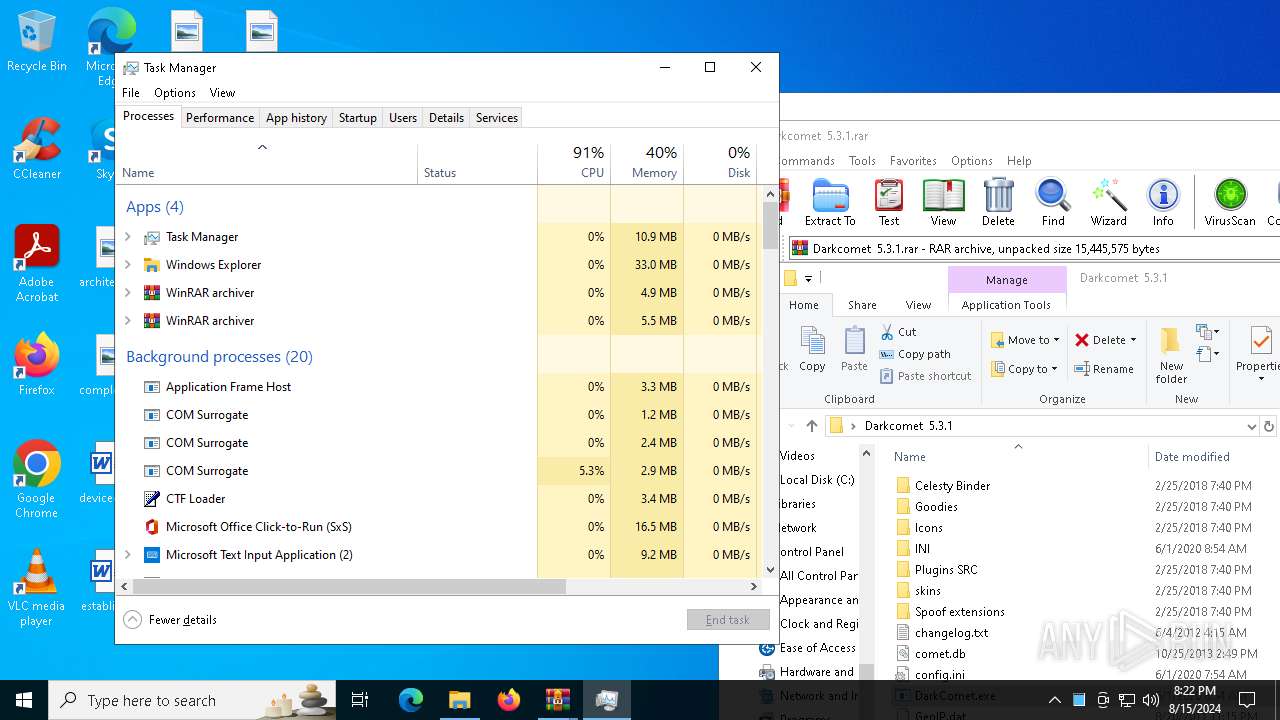Run VirusScan in WinRAR toolbar
1280x720 pixels.
[1230, 203]
